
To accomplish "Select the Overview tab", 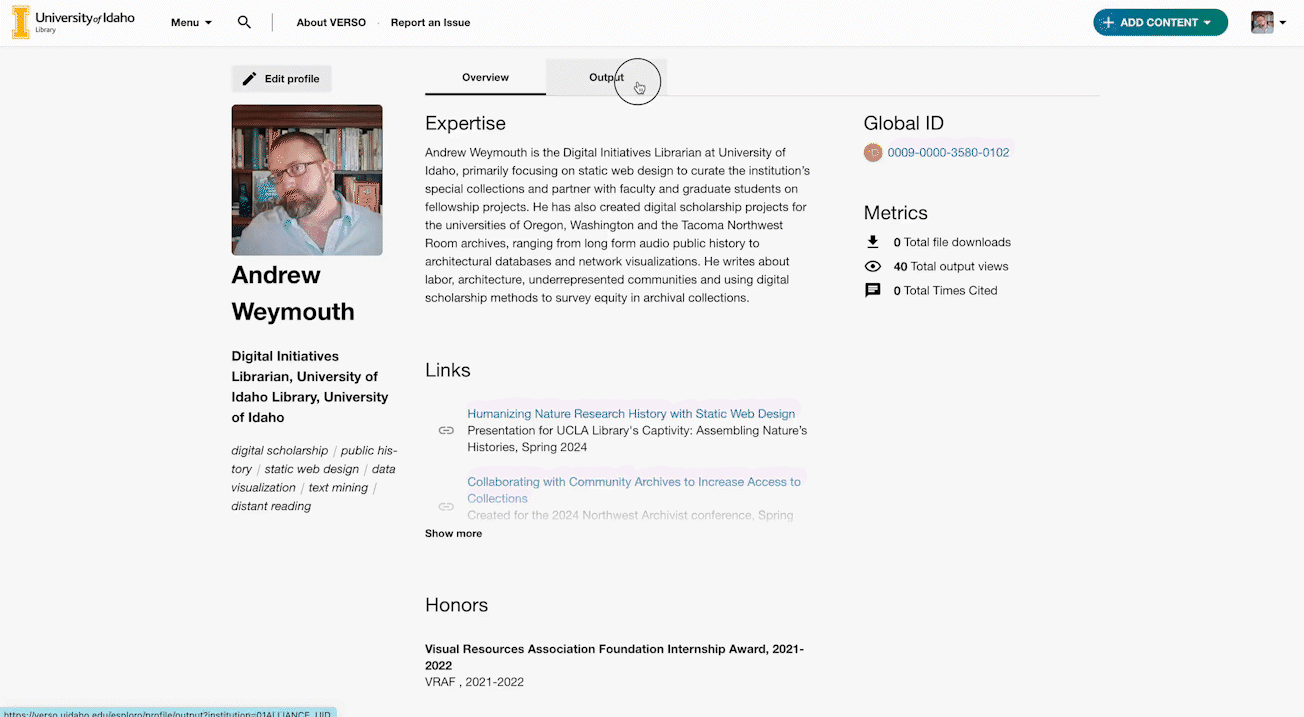I will coord(485,77).
